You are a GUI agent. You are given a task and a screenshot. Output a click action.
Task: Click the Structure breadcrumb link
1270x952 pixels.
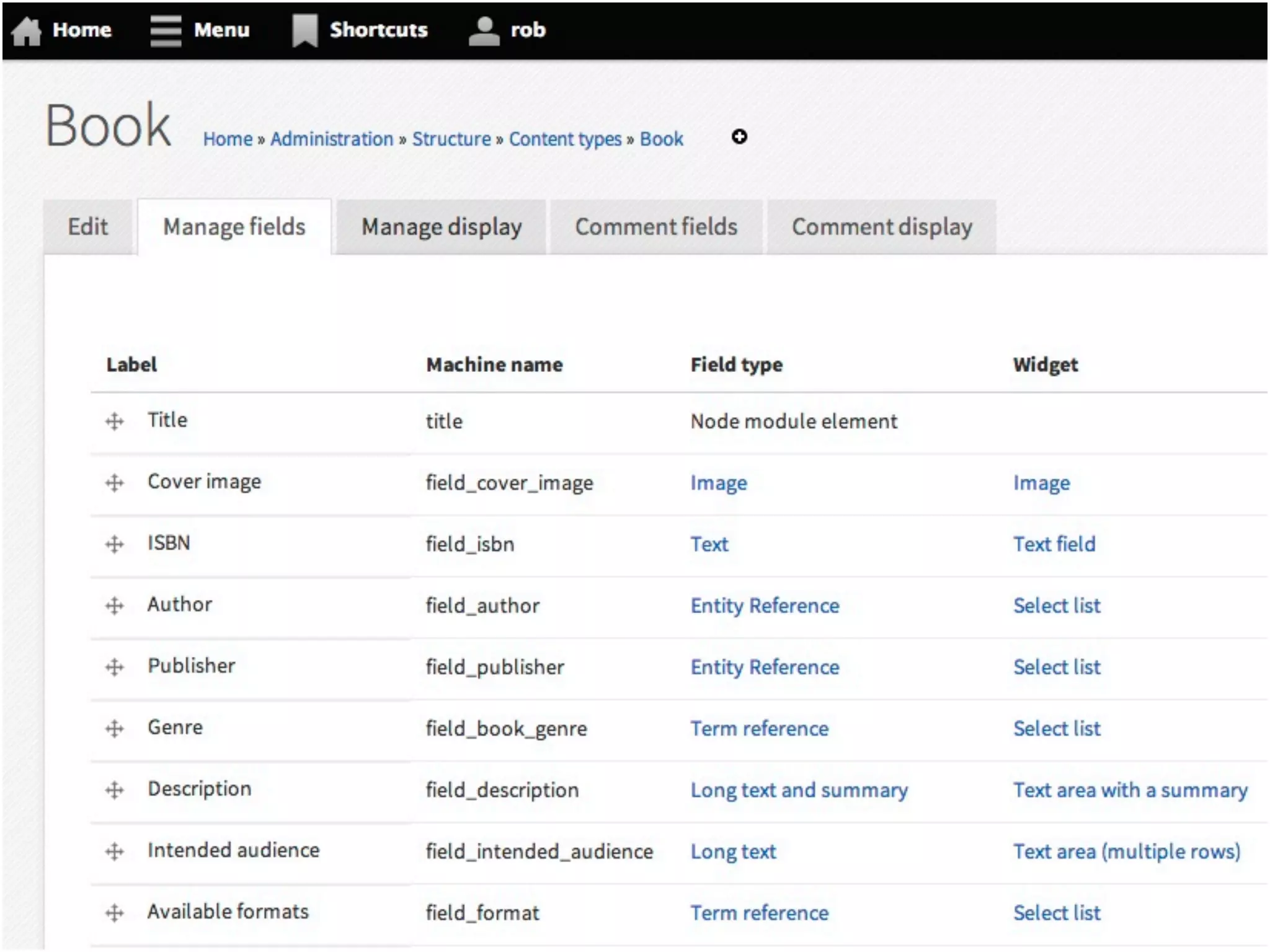click(x=451, y=139)
